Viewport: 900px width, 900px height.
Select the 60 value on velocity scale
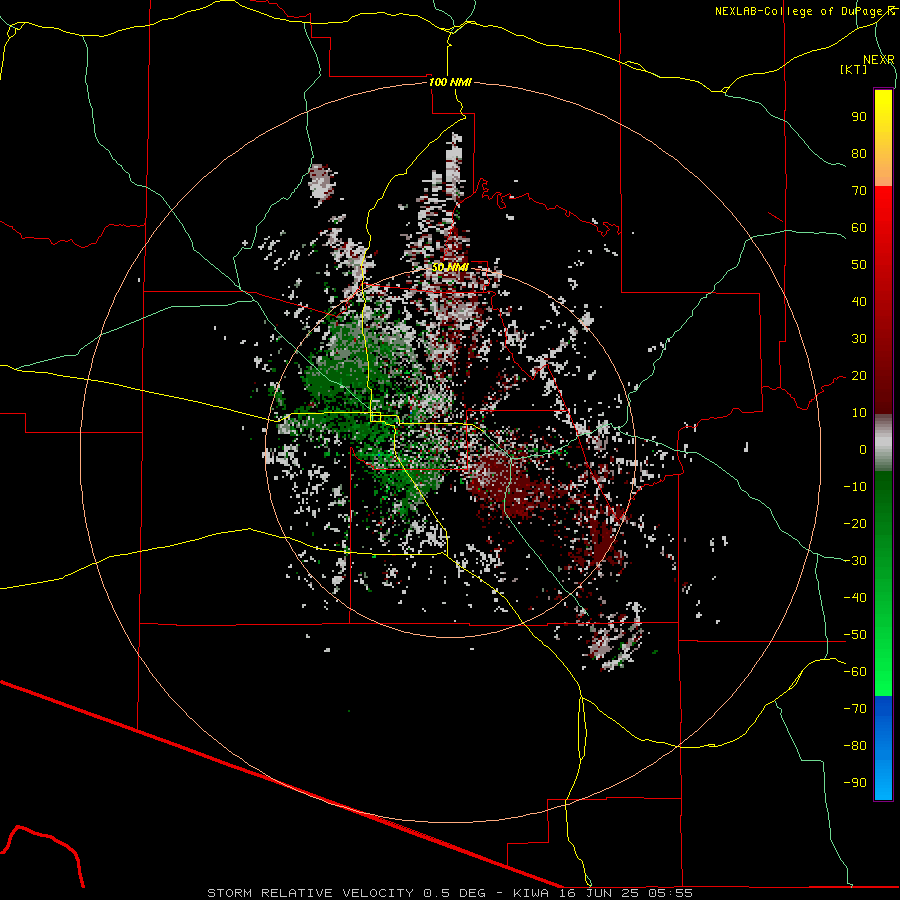tap(859, 228)
